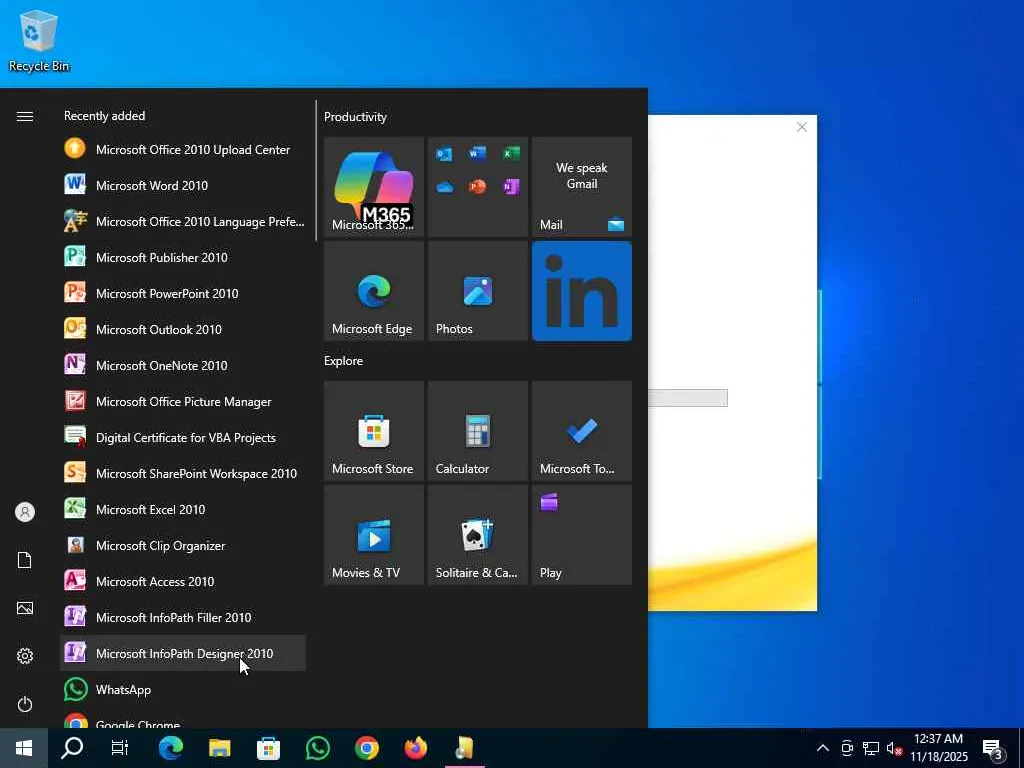The image size is (1024, 768).
Task: Open Edge from the taskbar
Action: click(x=170, y=748)
